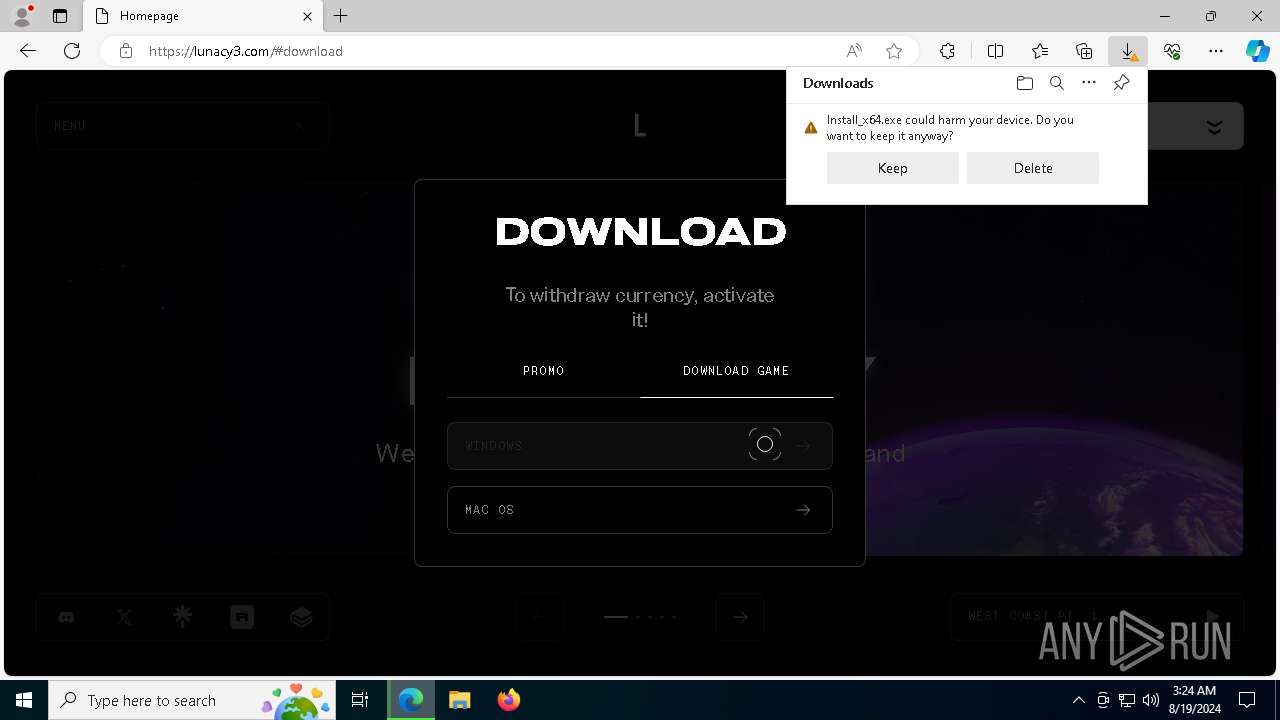Open the X social icon
This screenshot has width=1280, height=720.
(124, 617)
